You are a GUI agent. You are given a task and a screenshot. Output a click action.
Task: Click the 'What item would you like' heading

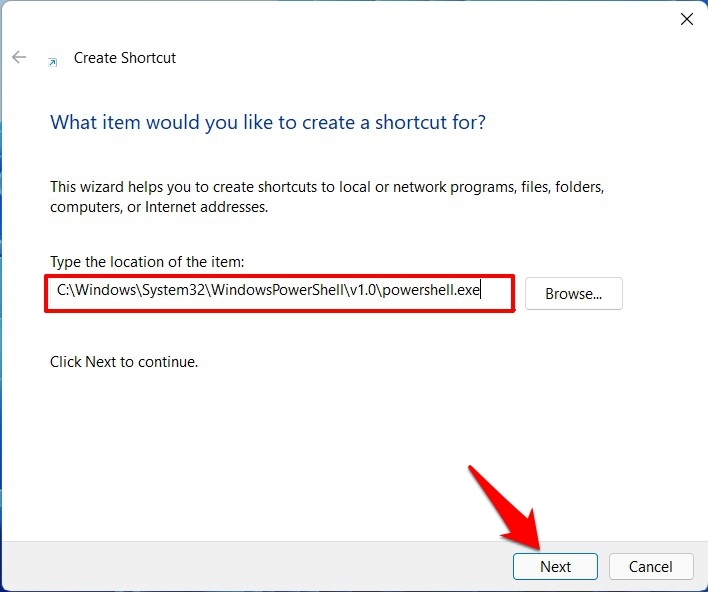point(268,122)
